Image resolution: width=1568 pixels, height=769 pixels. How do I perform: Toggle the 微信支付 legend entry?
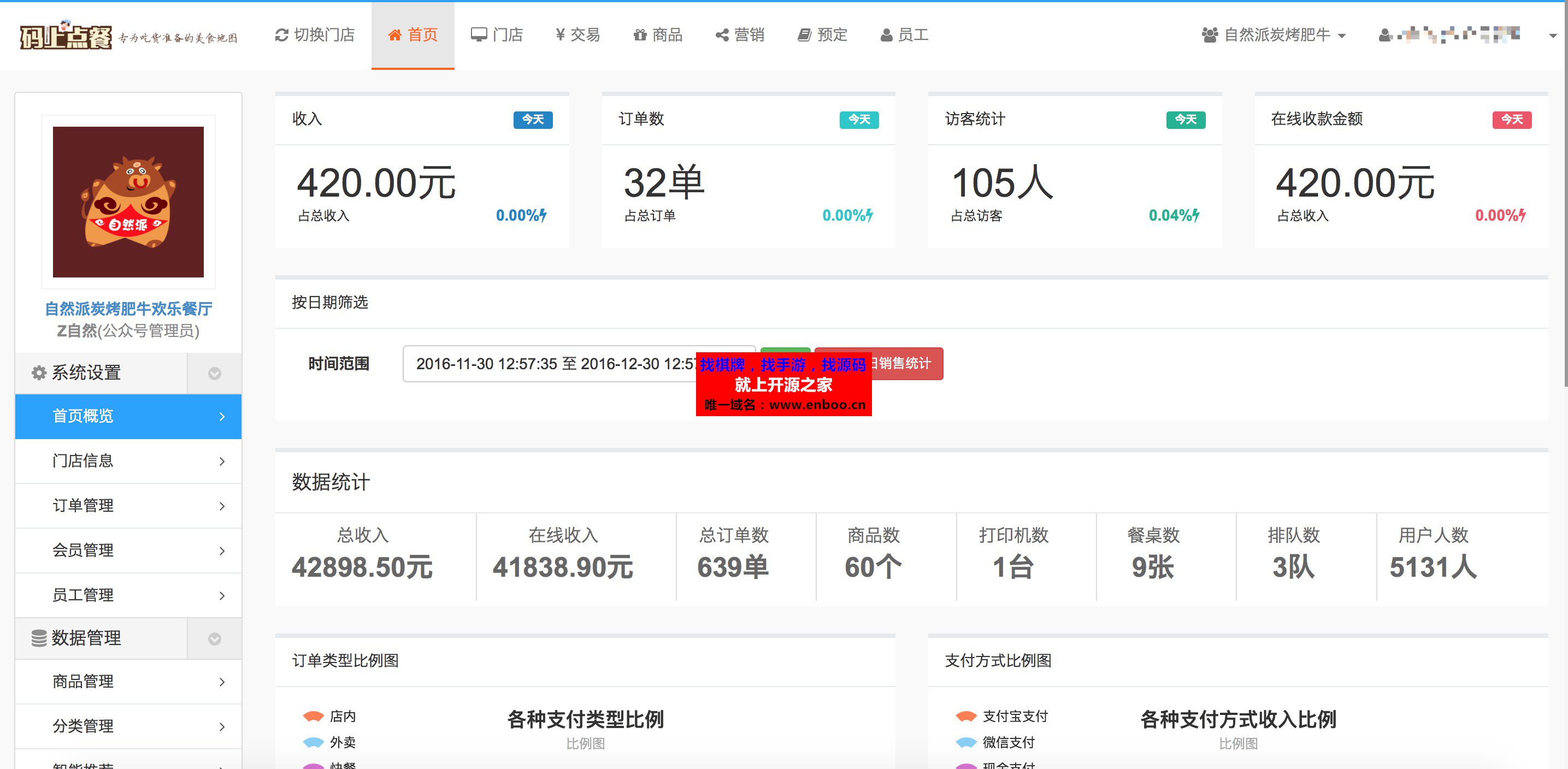click(x=995, y=743)
